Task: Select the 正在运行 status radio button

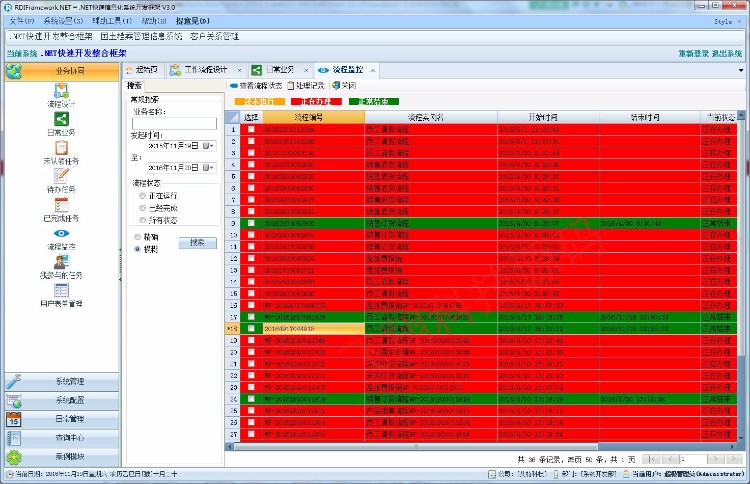Action: click(142, 197)
